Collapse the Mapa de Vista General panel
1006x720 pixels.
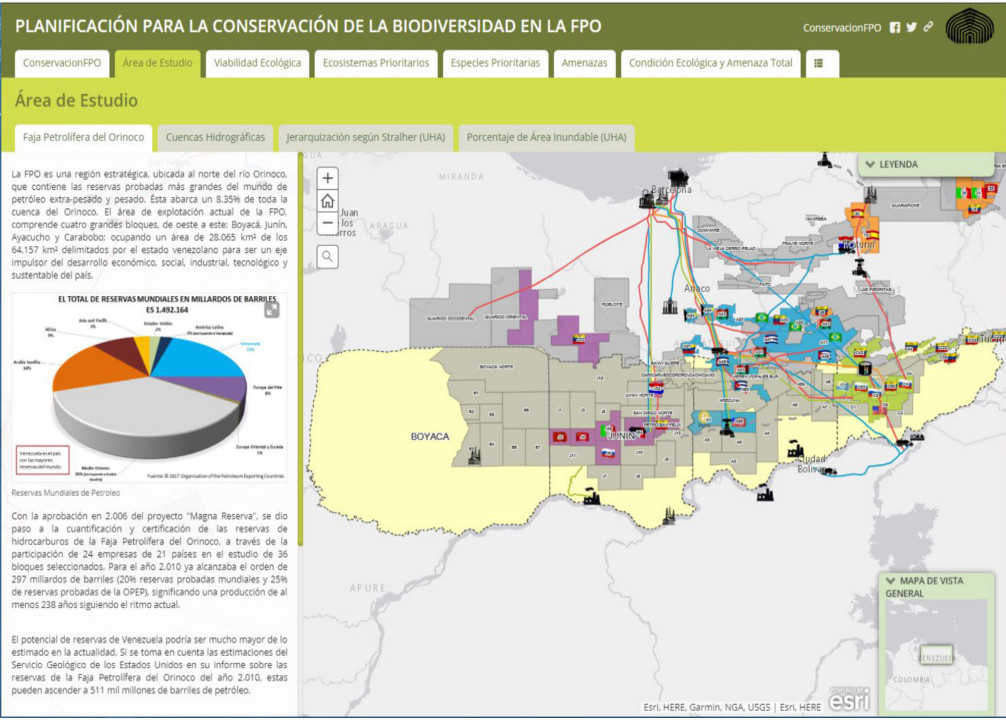pos(891,581)
